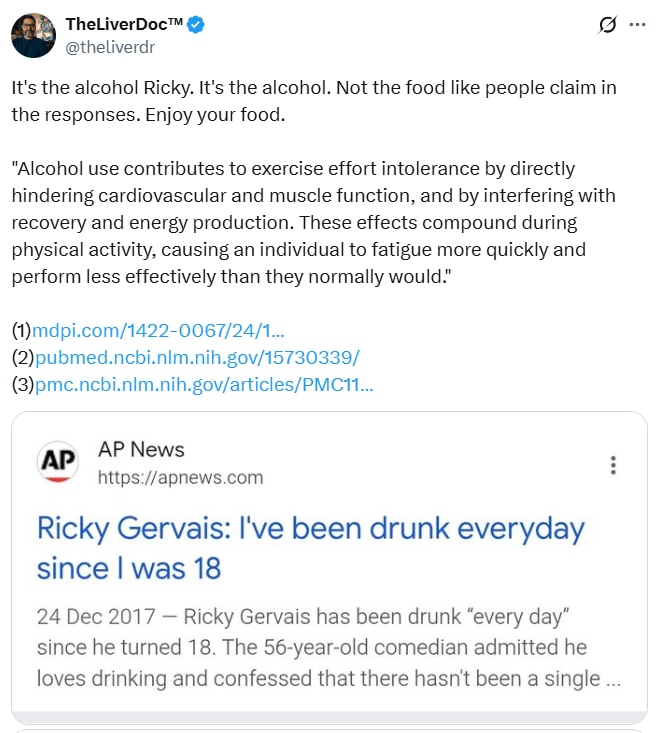The height and width of the screenshot is (733, 664).
Task: Click the https://apnews.com URL text
Action: (x=180, y=477)
